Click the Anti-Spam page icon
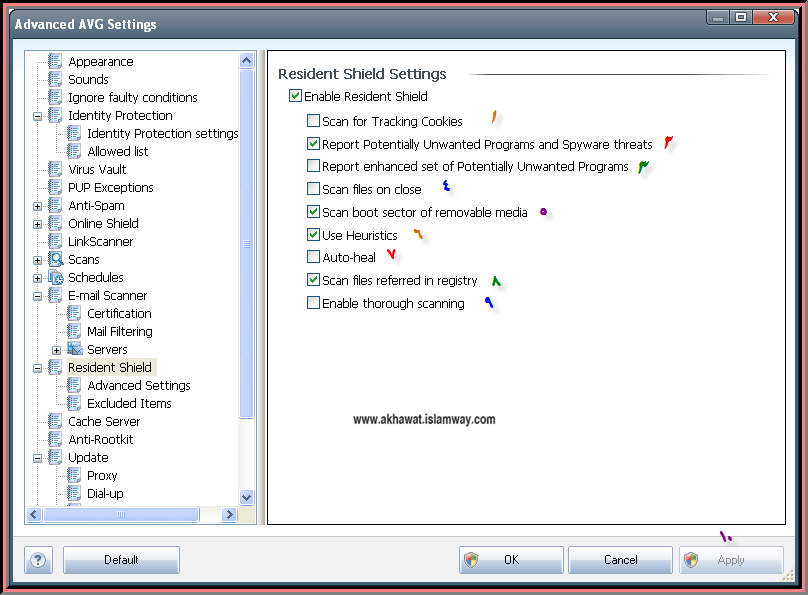Viewport: 808px width, 595px height. [55, 206]
